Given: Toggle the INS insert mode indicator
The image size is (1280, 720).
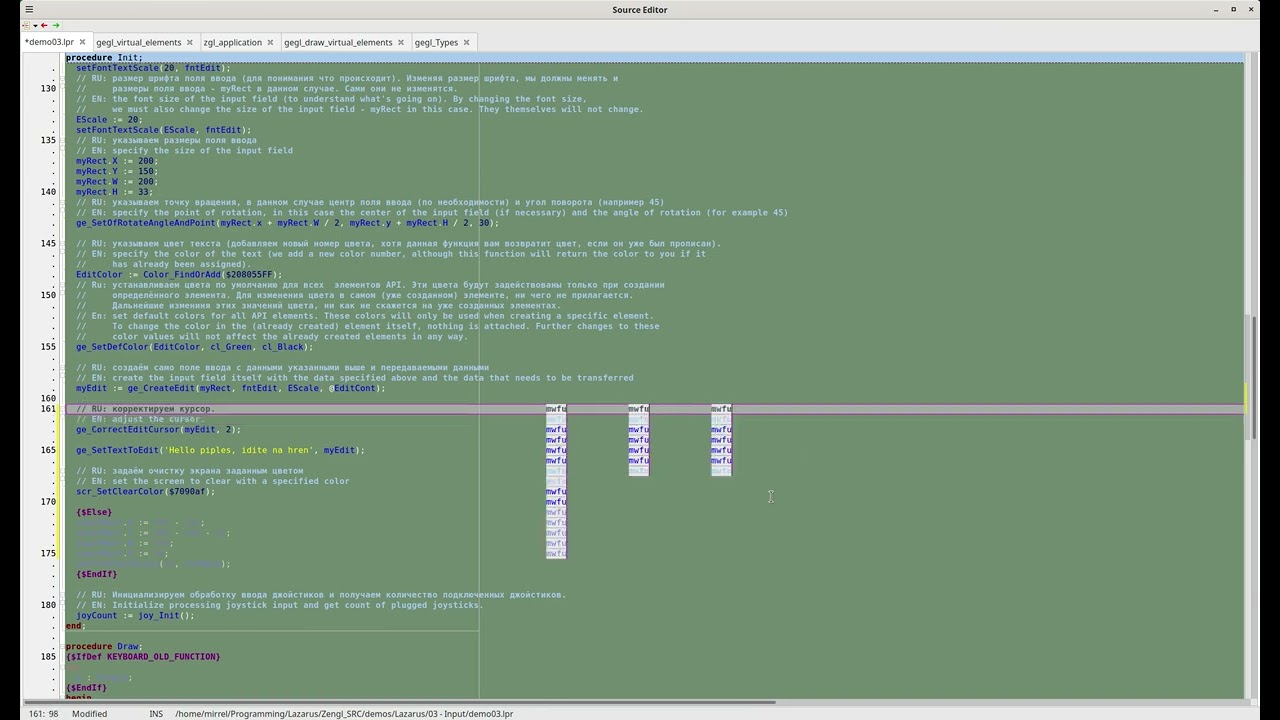Looking at the screenshot, I should 156,714.
